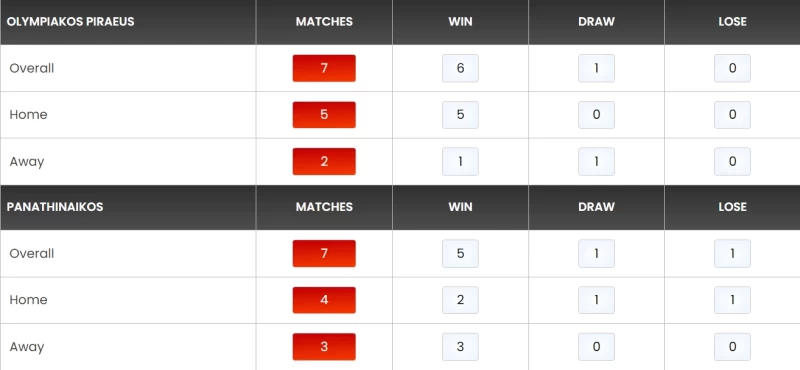800x370 pixels.
Task: Click the DRAW column header in Panathinaikos table
Action: point(596,207)
